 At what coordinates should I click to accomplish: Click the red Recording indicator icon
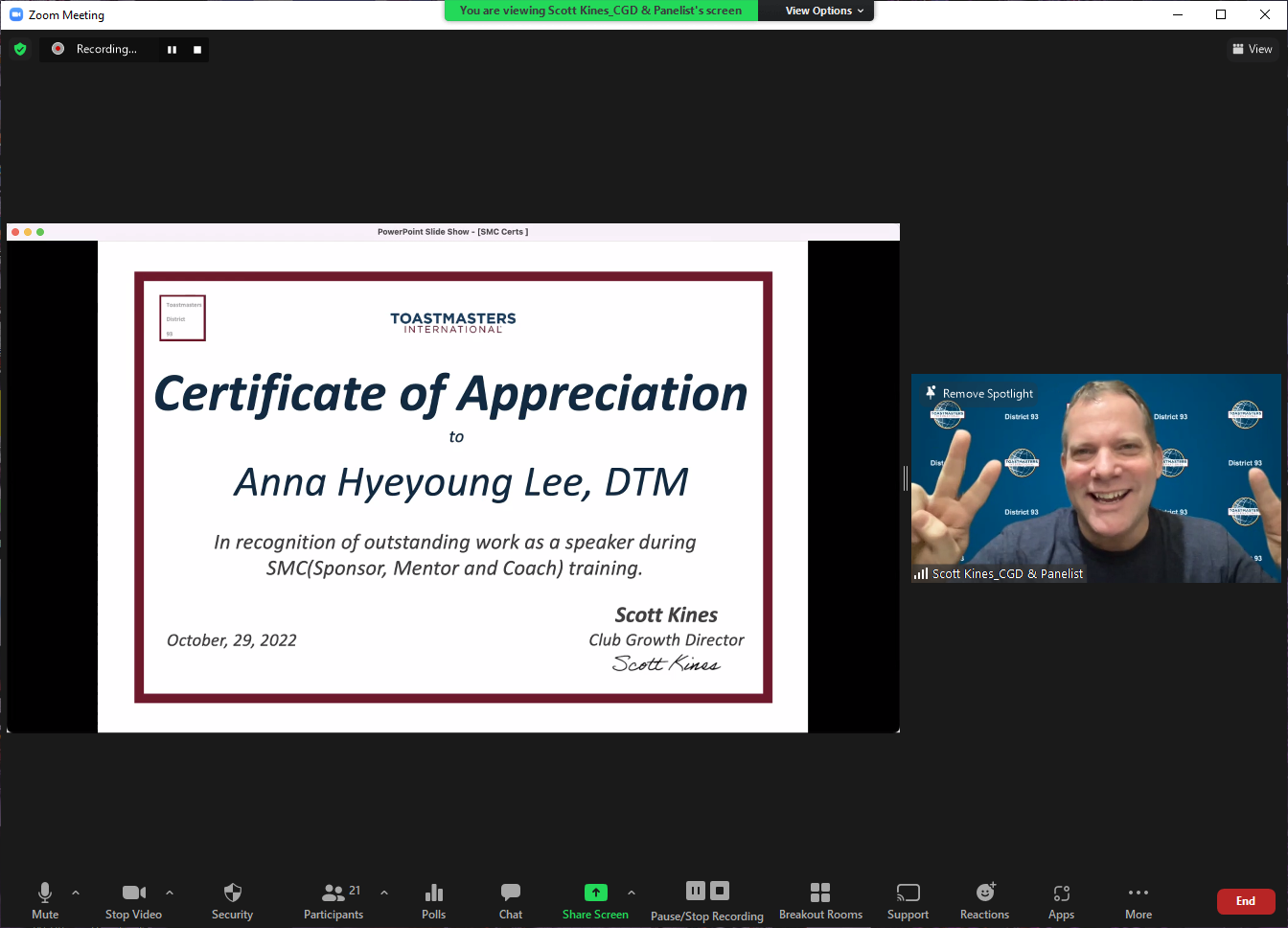point(58,49)
